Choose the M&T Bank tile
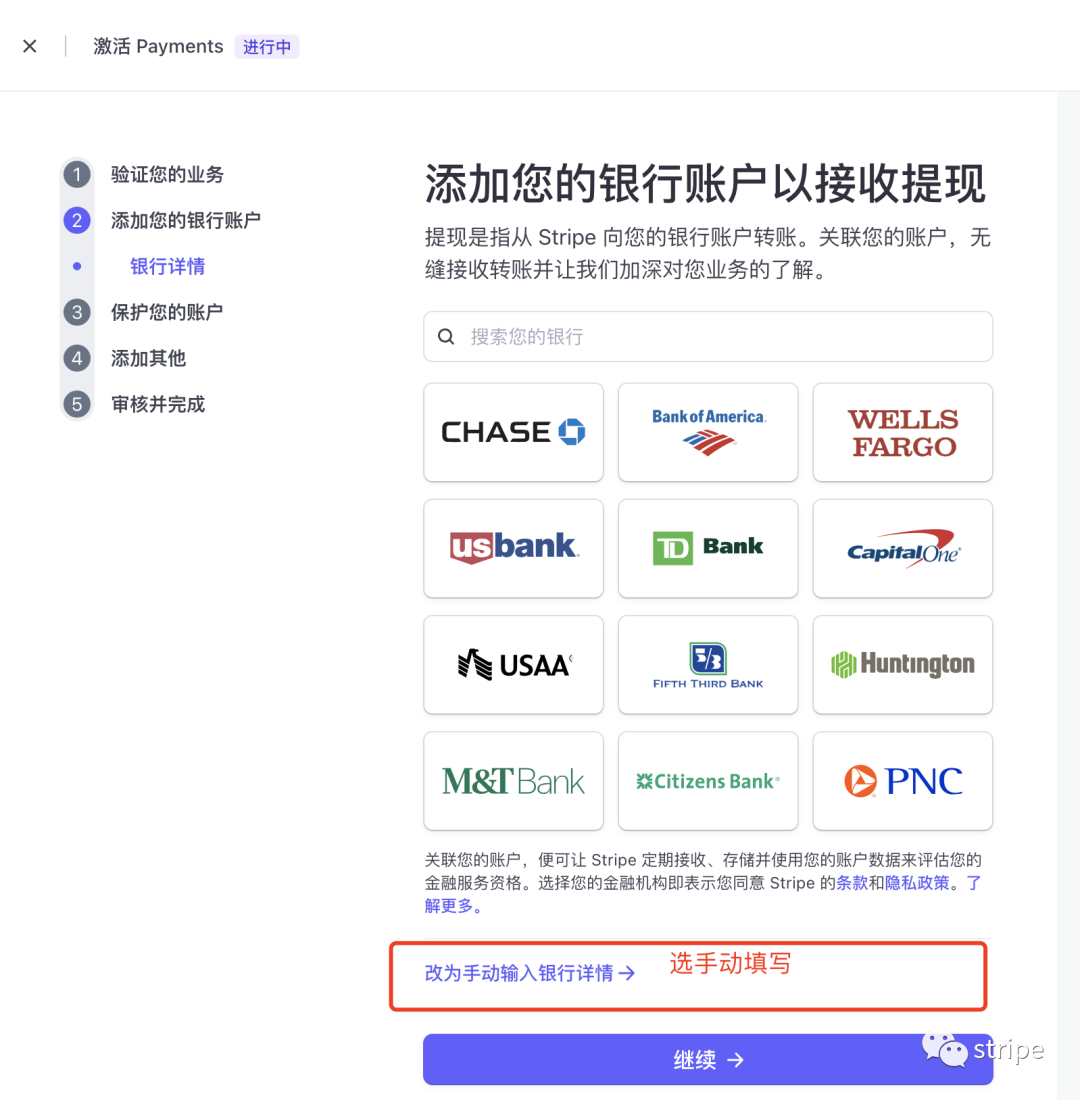Screen dimensions: 1080x1100 click(x=513, y=781)
